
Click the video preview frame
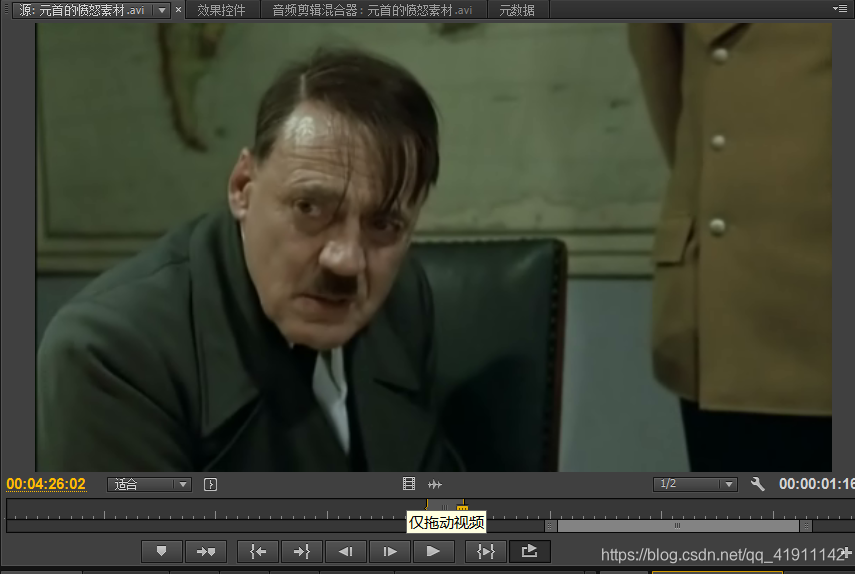pos(433,247)
